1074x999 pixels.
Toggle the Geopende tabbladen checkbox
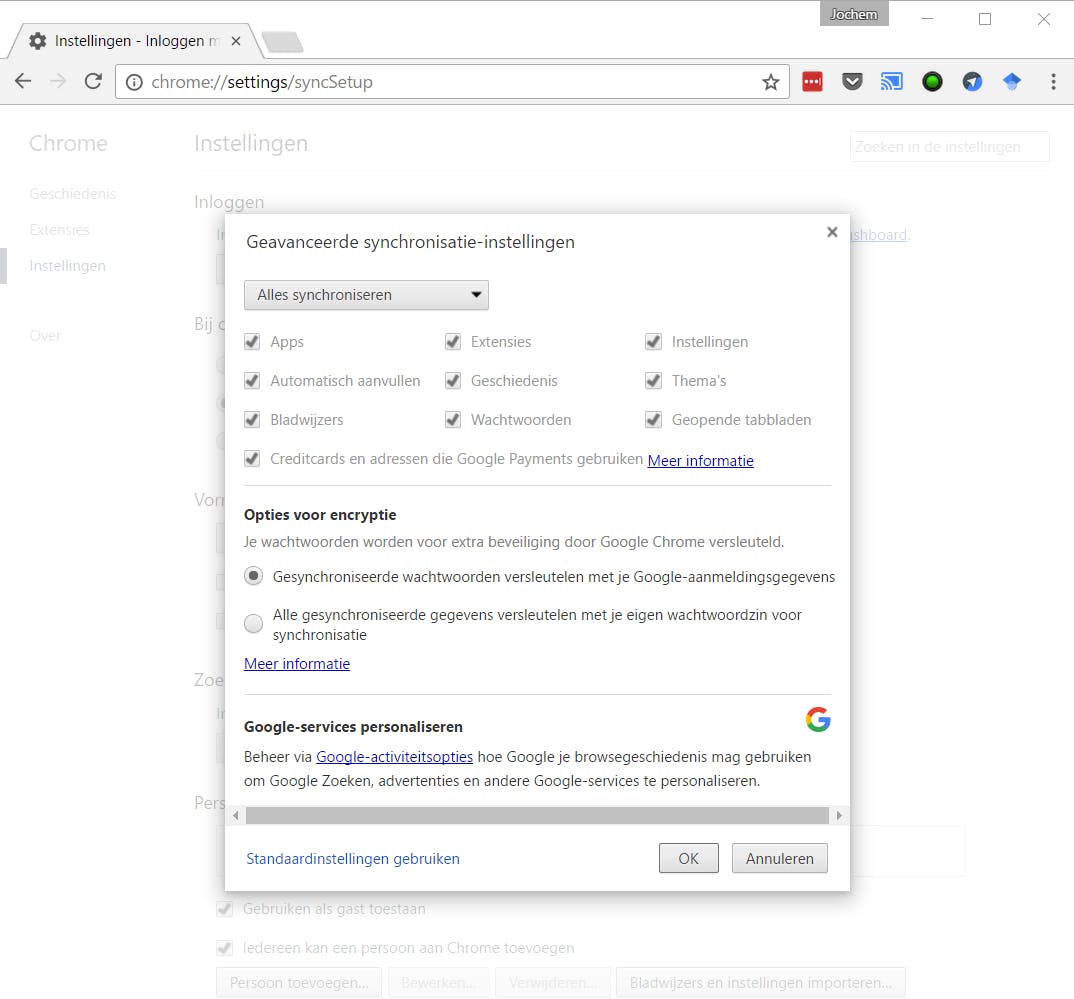(x=653, y=420)
